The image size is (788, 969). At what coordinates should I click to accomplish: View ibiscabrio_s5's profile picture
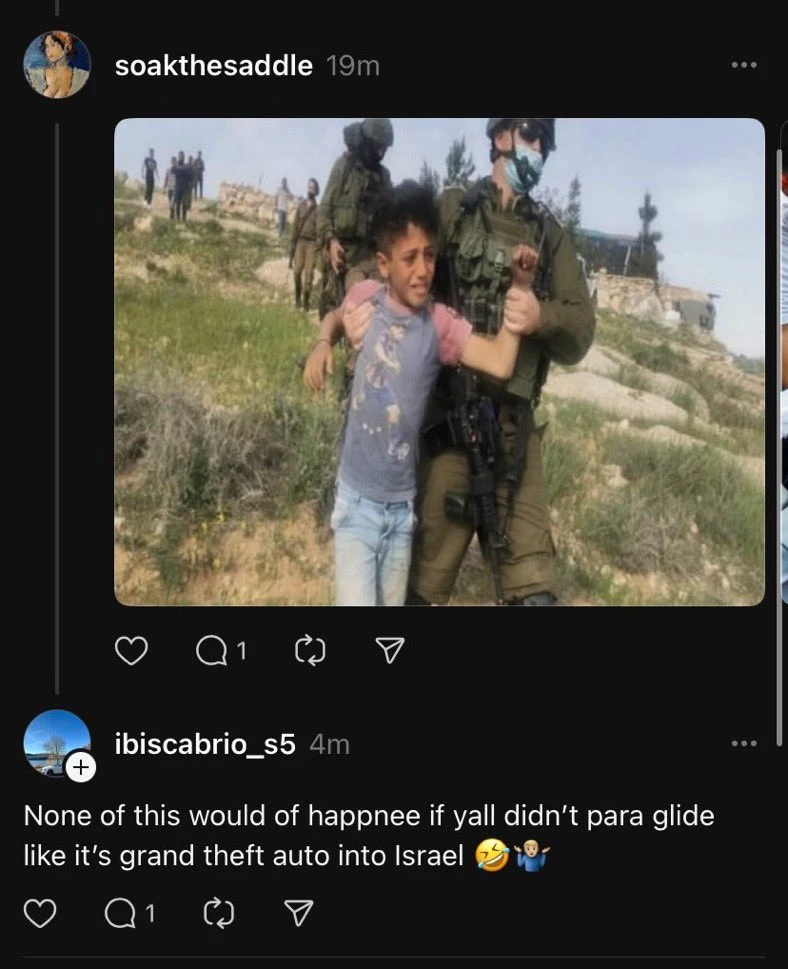(x=57, y=743)
